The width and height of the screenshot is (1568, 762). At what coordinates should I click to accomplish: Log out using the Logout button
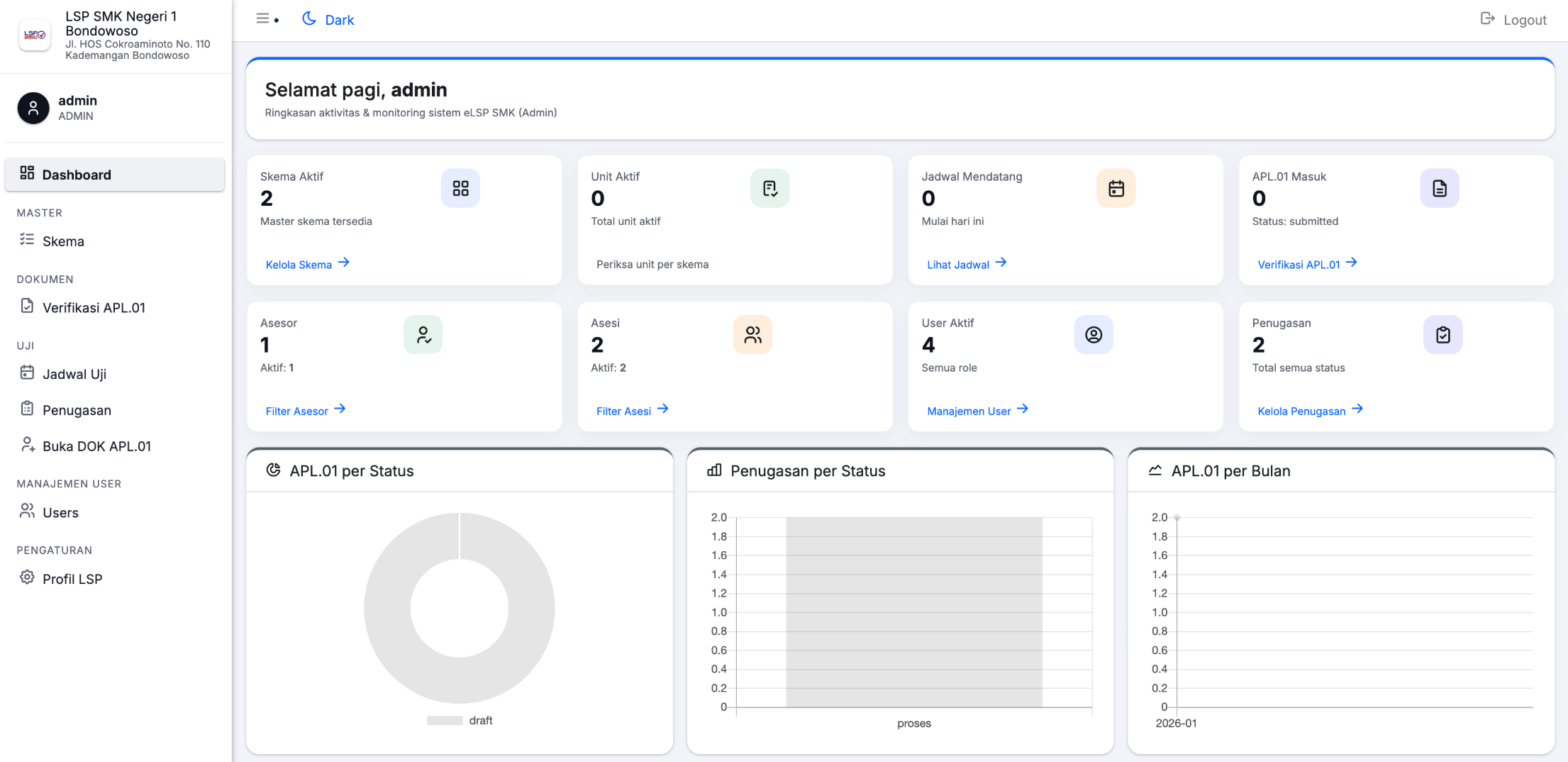coord(1513,20)
